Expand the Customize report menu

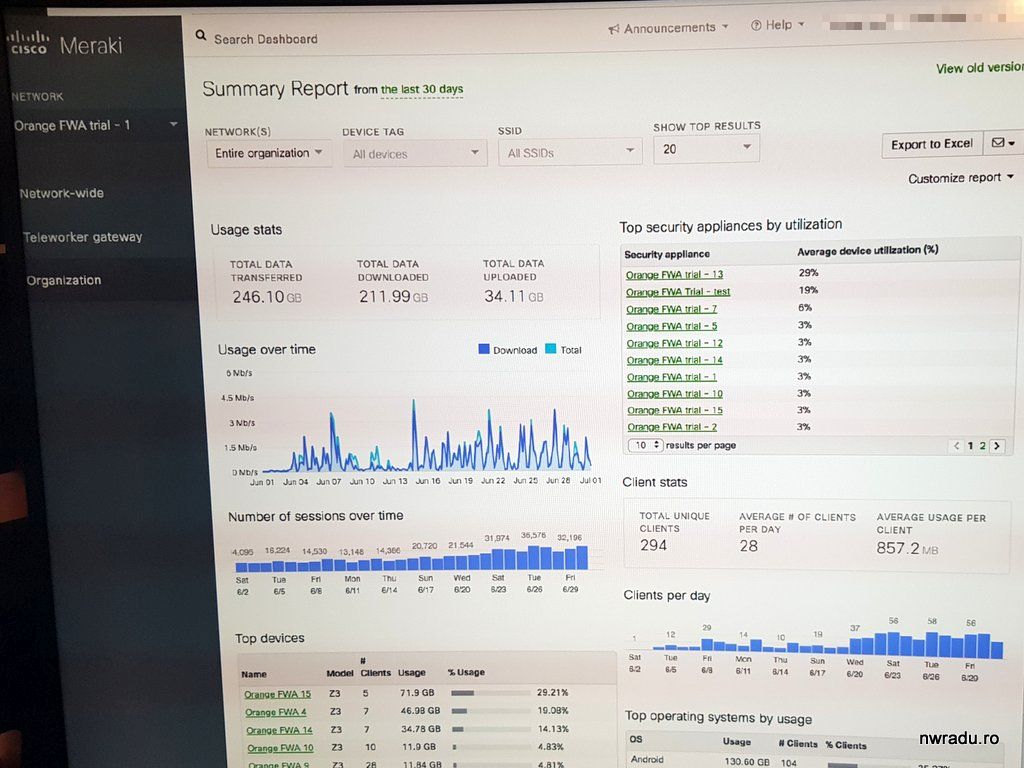pos(961,178)
